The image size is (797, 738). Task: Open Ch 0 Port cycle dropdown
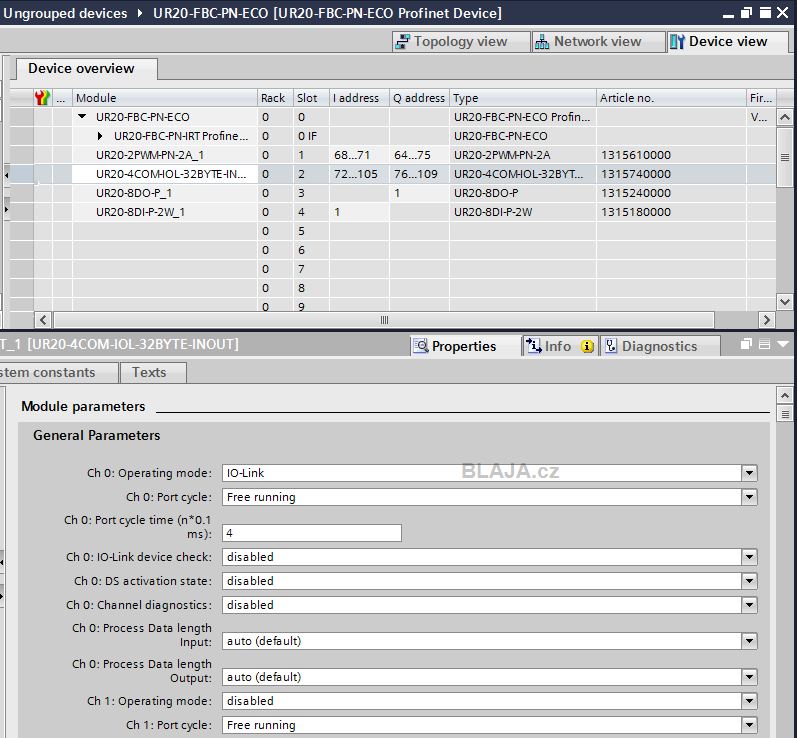pos(749,497)
